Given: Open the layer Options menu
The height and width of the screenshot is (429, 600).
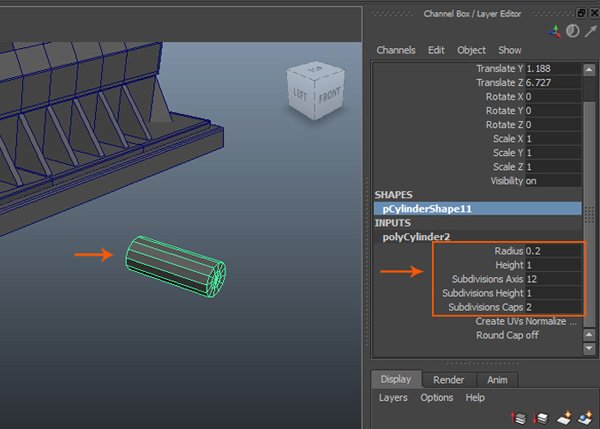Looking at the screenshot, I should pos(436,397).
